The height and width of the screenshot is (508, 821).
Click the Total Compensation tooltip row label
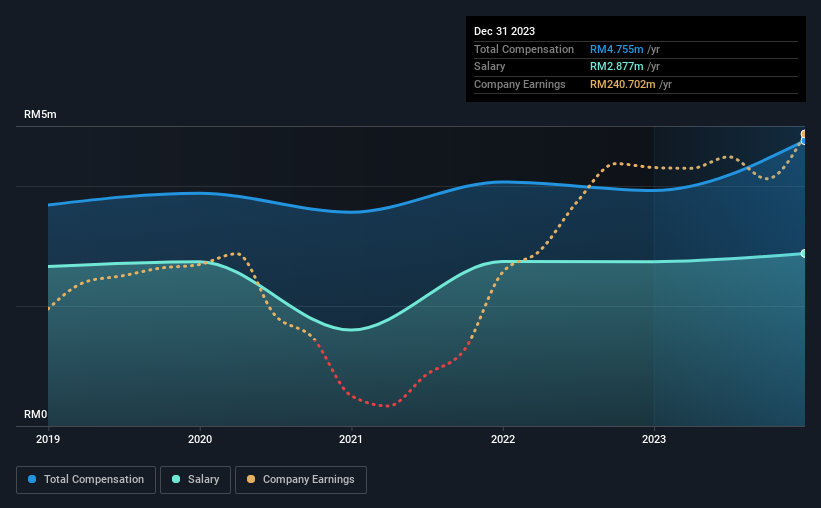pos(524,49)
